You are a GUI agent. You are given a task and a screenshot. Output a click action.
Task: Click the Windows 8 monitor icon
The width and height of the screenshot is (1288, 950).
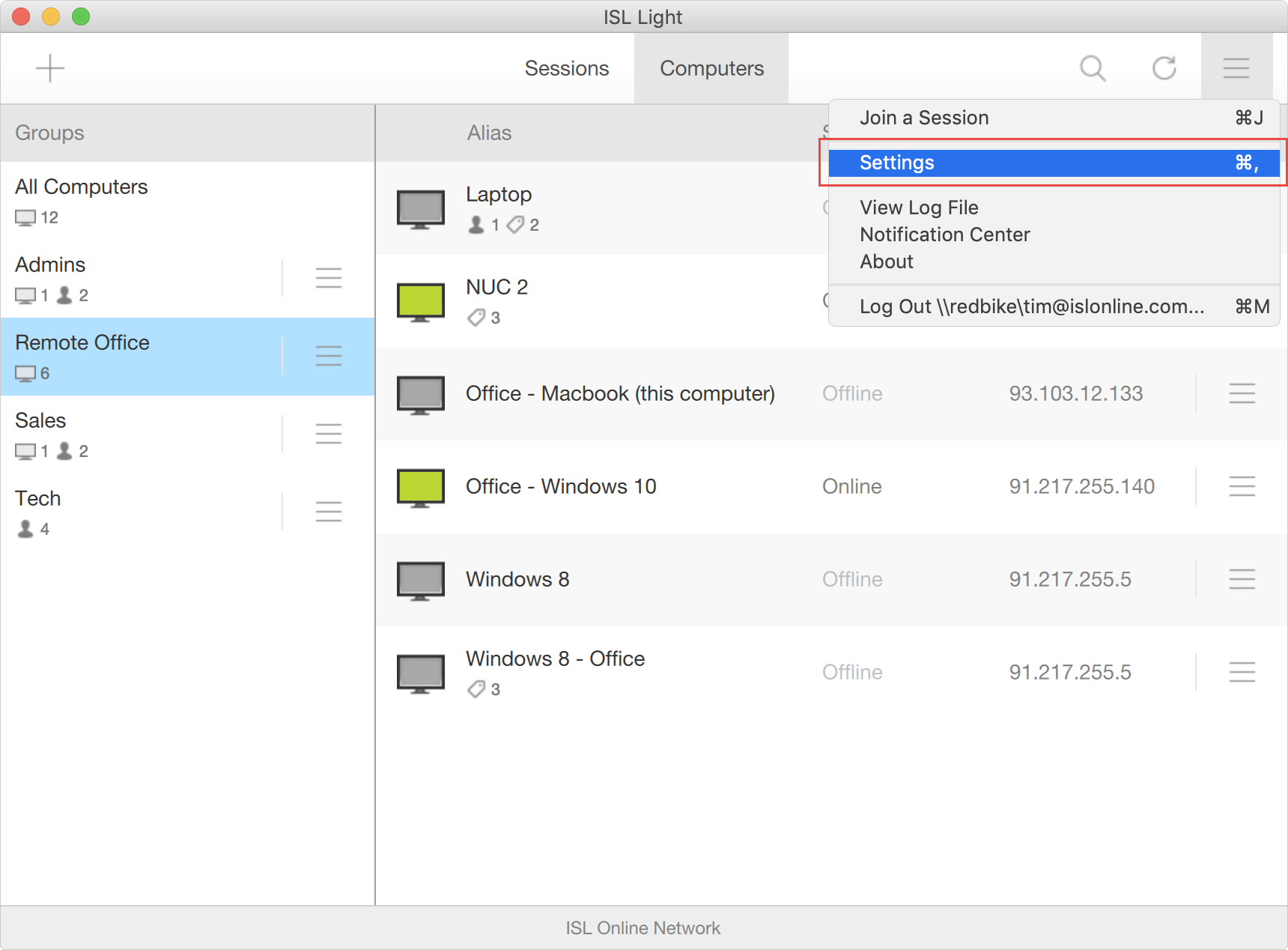click(x=421, y=581)
